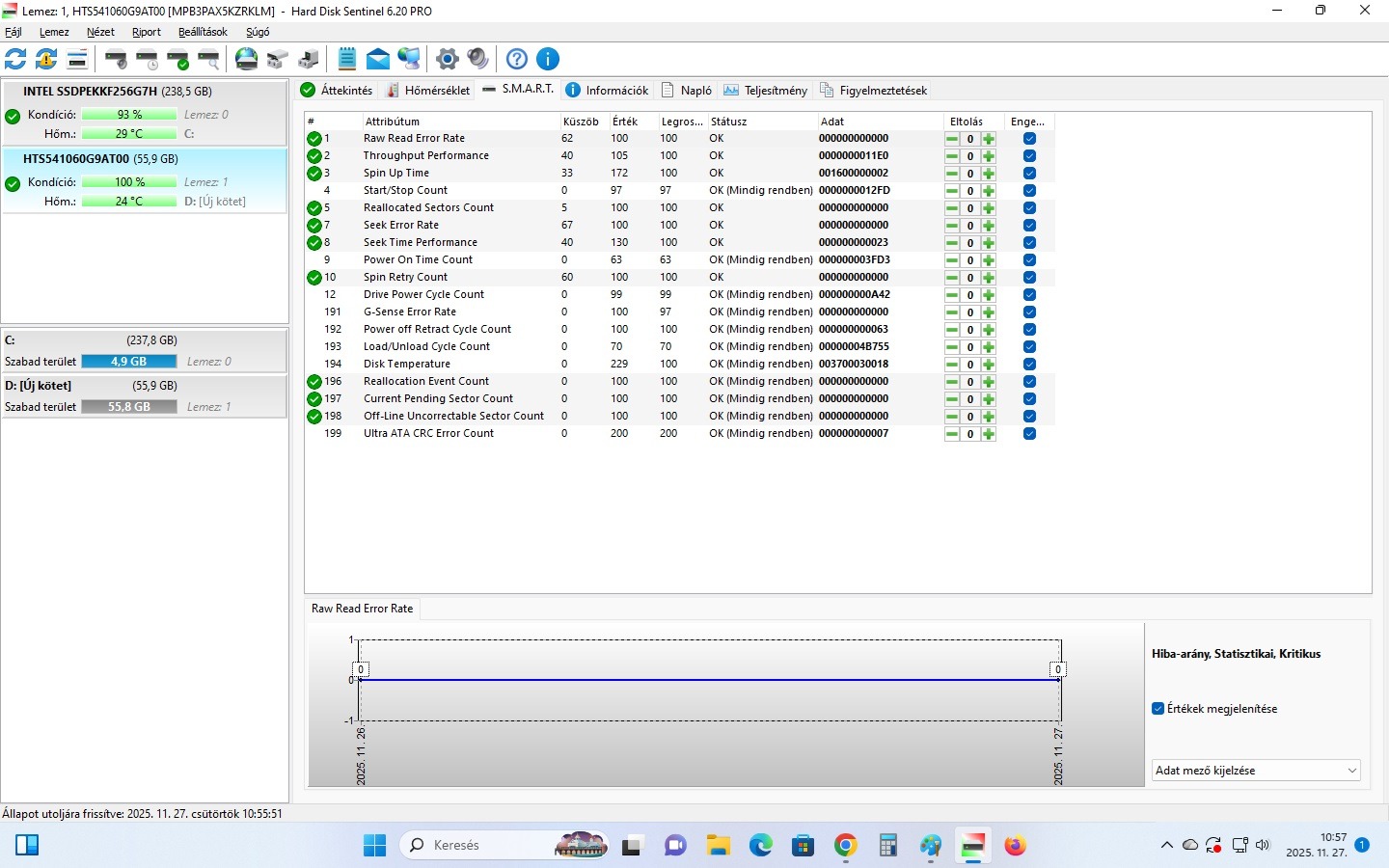1389x868 pixels.
Task: Click minus offset button on Load/Unload Cycle Count row
Action: click(952, 347)
